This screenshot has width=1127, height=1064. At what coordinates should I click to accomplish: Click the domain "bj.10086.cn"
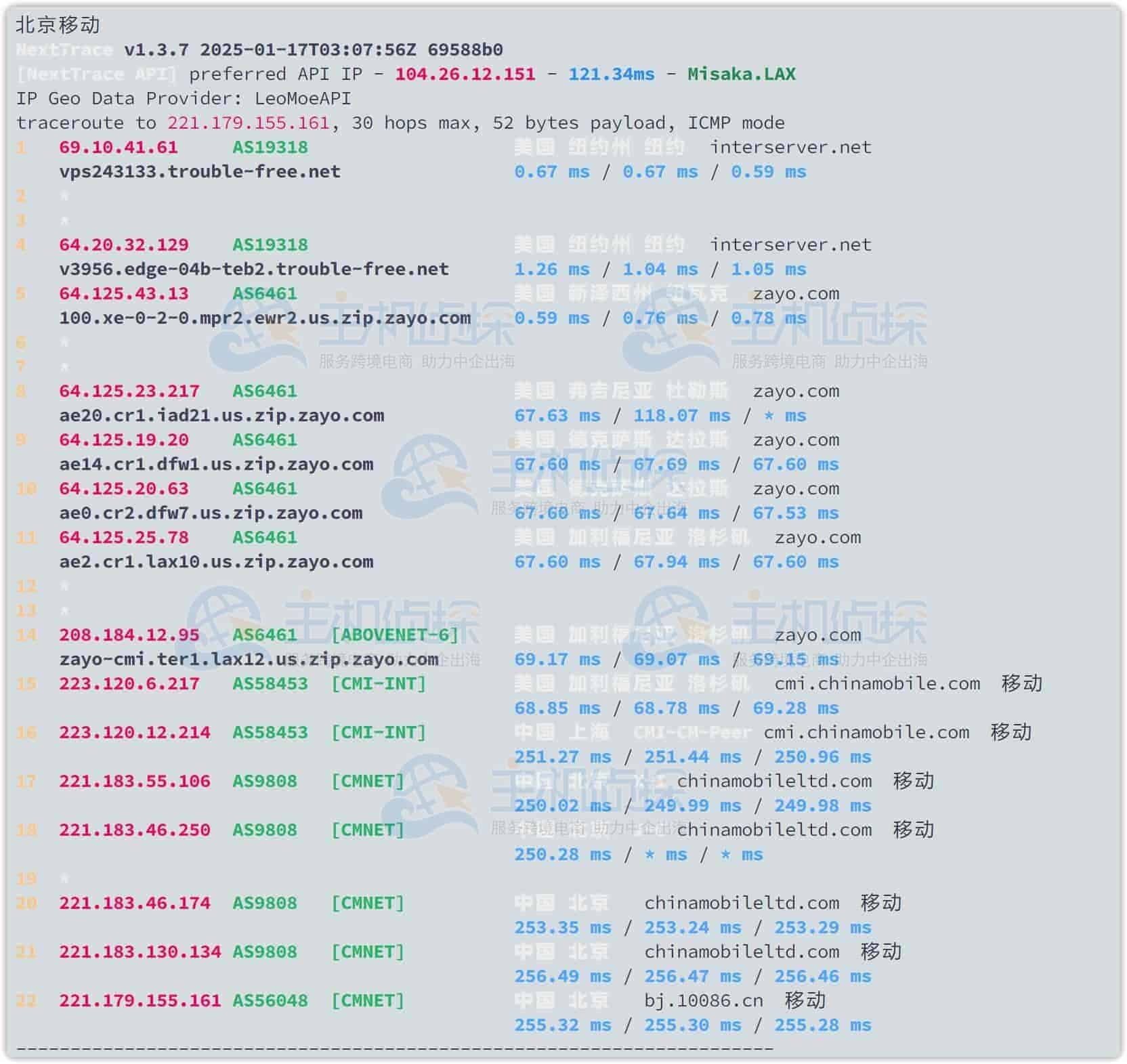[704, 1000]
